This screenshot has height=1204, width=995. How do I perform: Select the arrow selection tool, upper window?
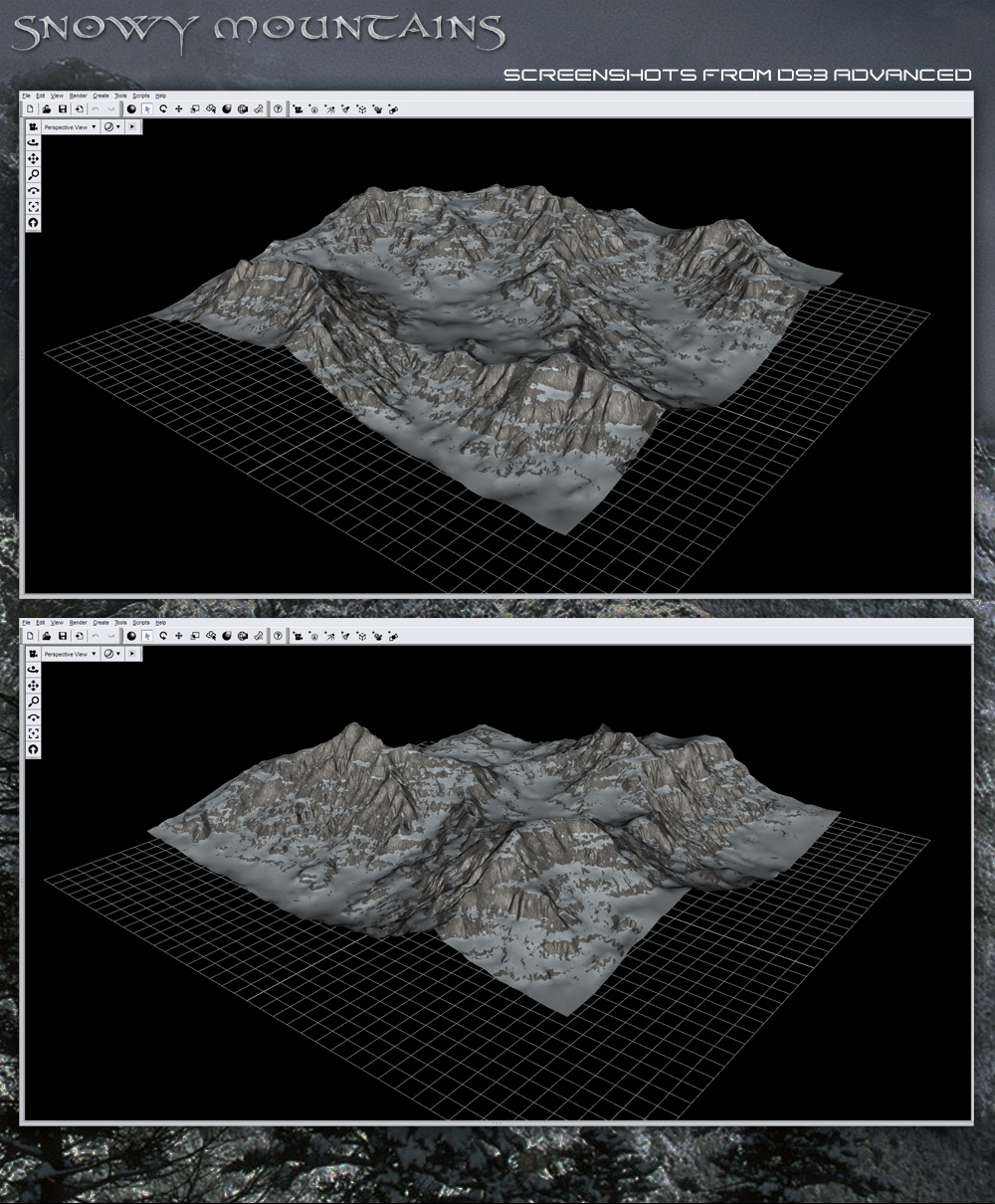pos(147,108)
